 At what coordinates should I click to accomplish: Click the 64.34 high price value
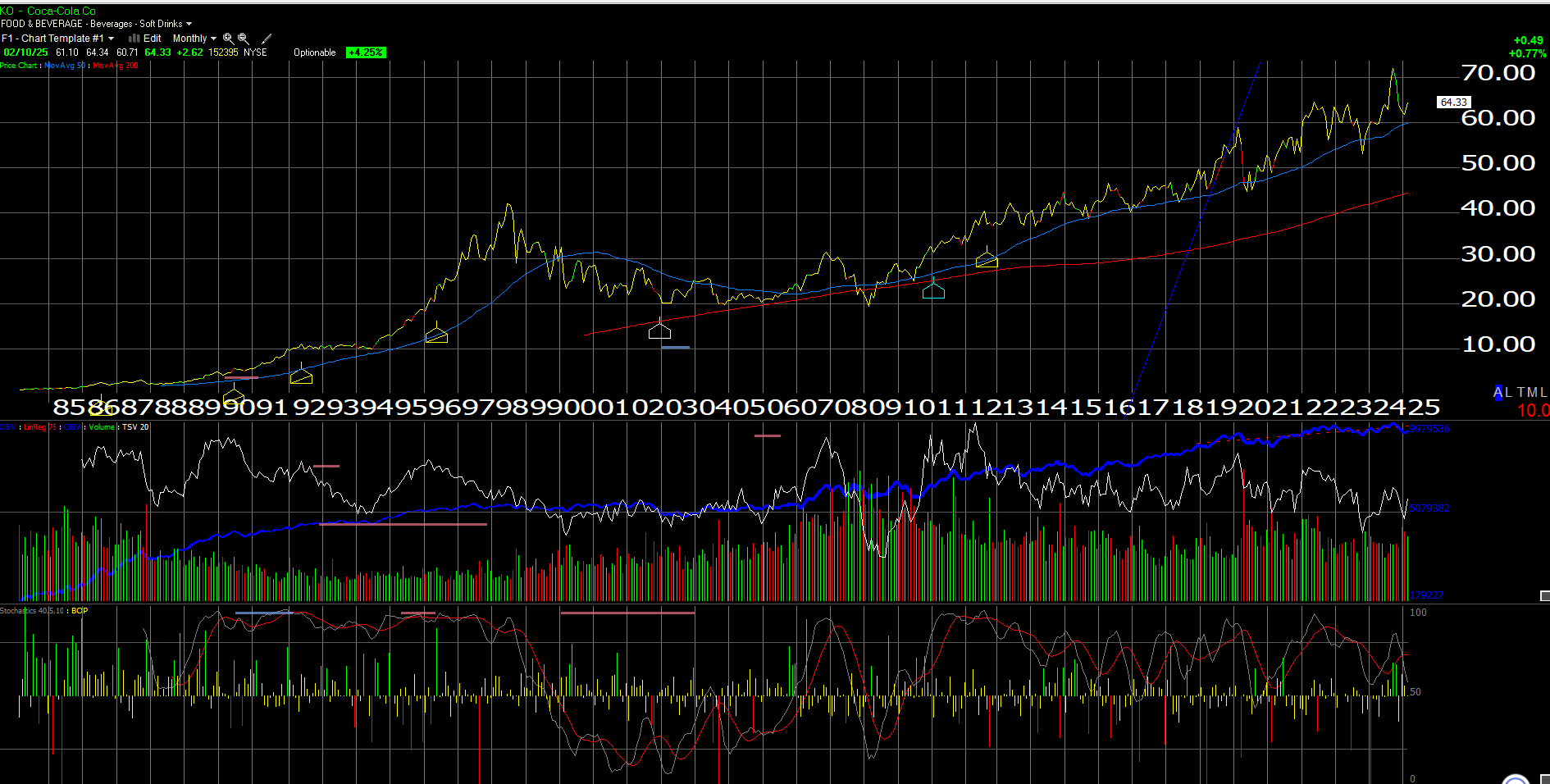[x=98, y=52]
